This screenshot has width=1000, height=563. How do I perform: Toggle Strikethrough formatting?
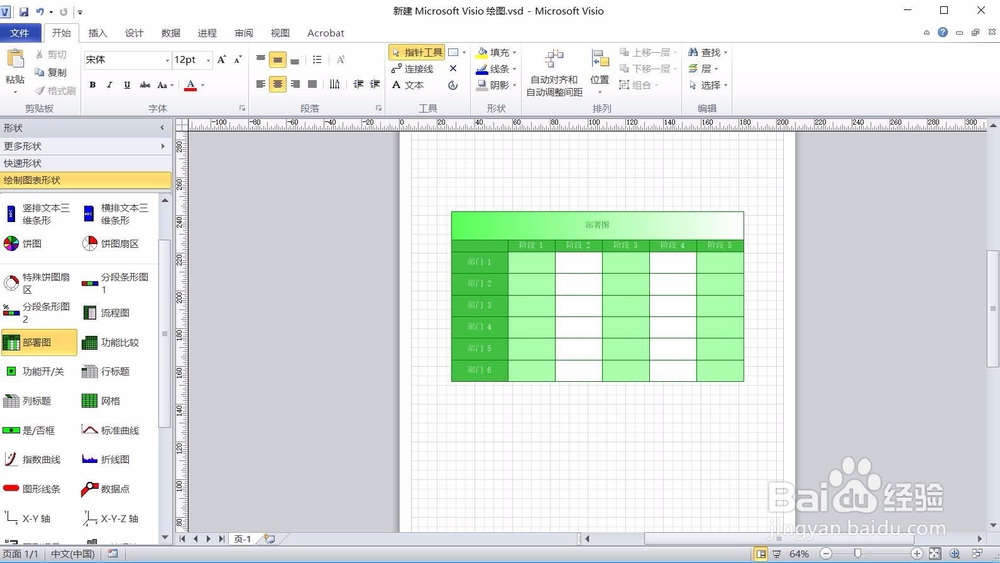pyautogui.click(x=145, y=85)
